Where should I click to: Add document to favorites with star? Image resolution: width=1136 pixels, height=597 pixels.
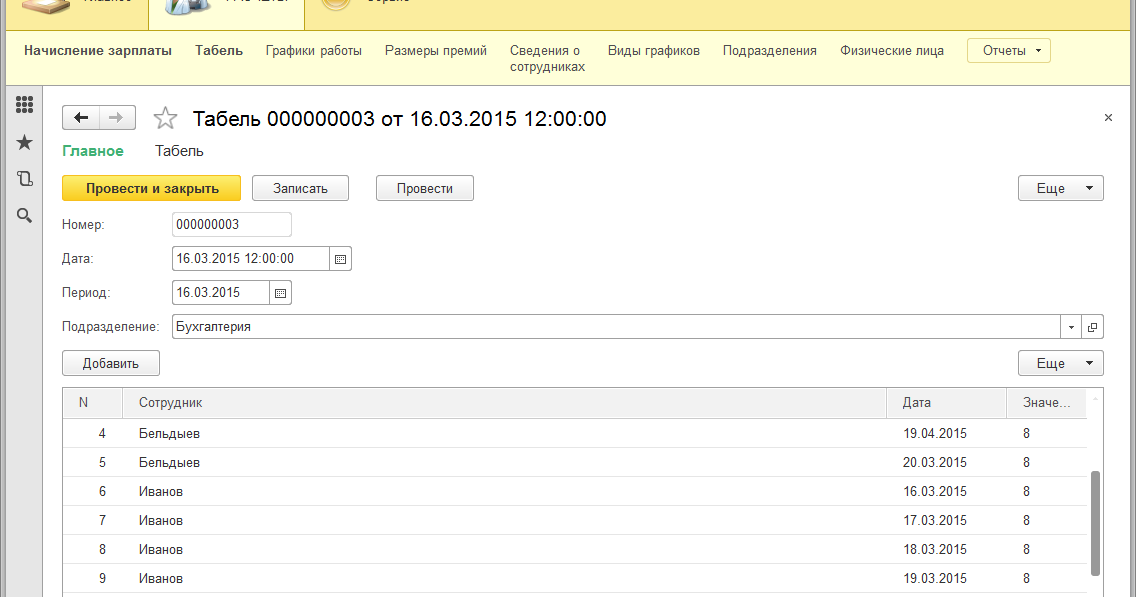click(165, 118)
